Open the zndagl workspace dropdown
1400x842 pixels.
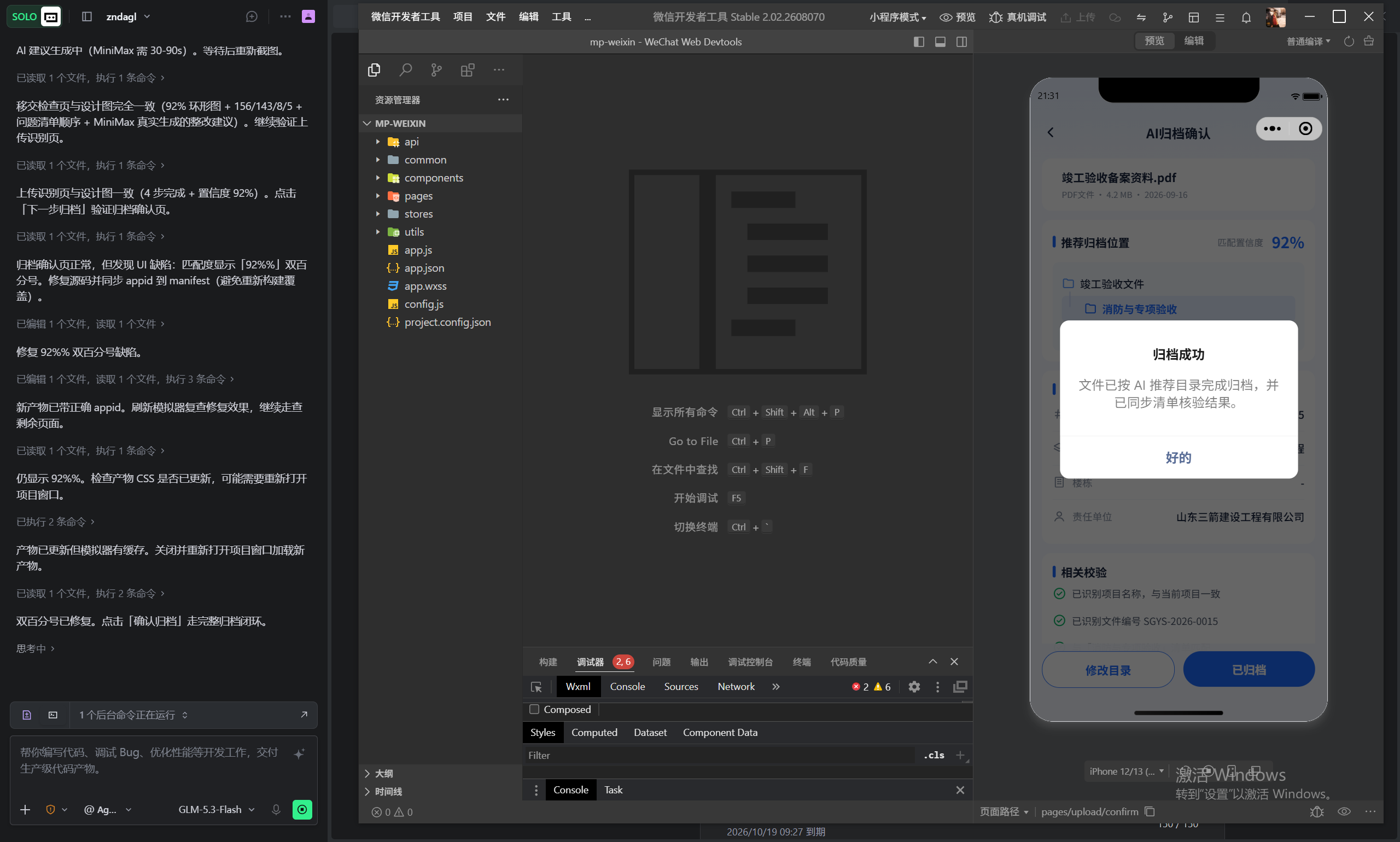click(x=129, y=17)
